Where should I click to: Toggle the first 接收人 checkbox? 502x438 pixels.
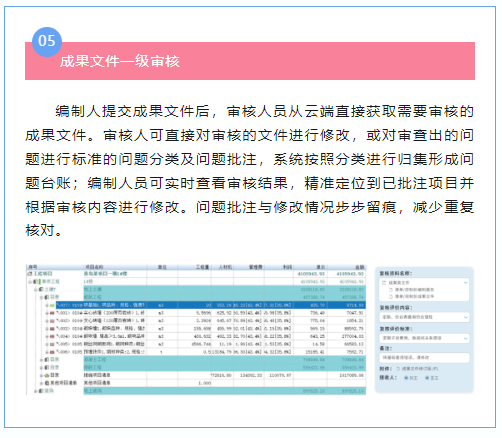click(406, 378)
